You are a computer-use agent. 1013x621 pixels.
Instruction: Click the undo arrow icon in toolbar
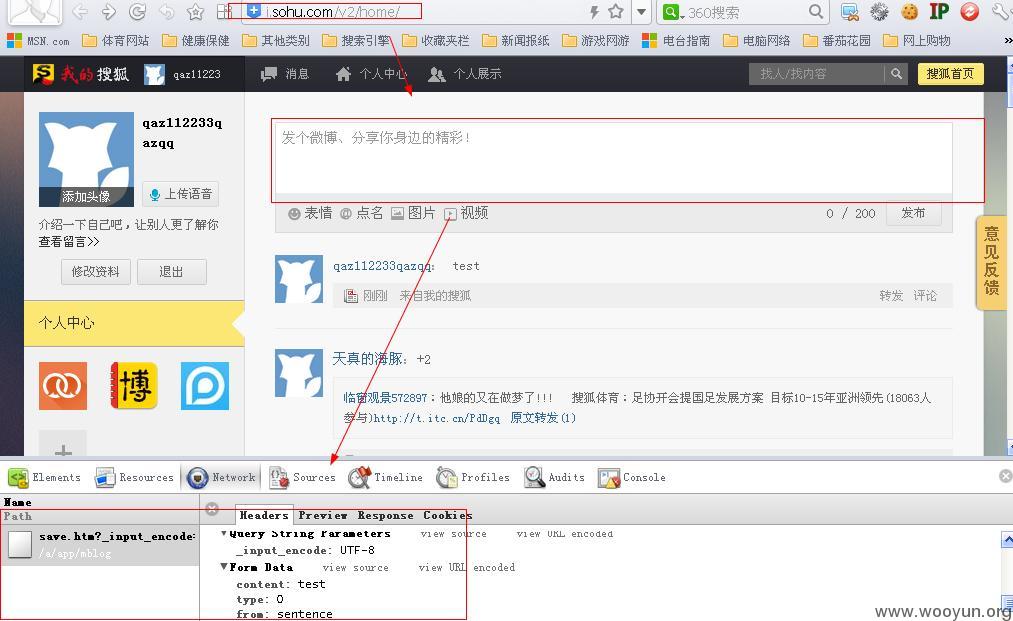(167, 12)
